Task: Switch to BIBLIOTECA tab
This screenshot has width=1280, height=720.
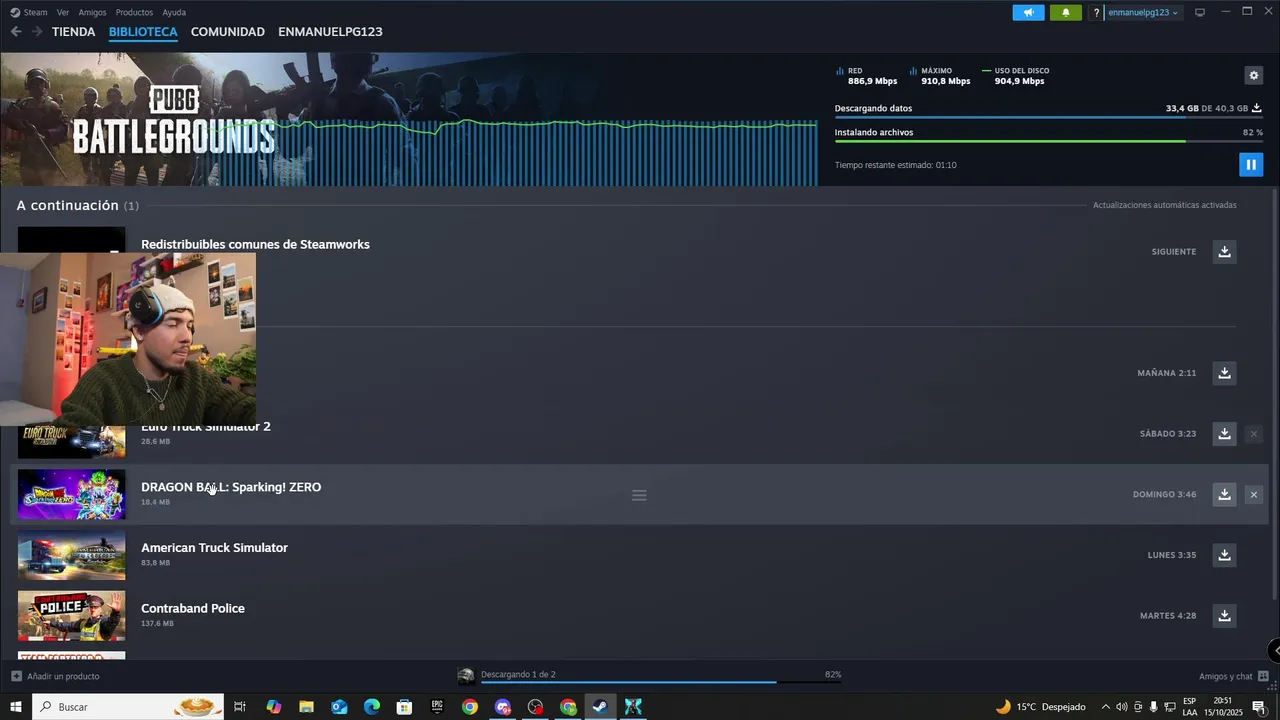Action: tap(143, 32)
